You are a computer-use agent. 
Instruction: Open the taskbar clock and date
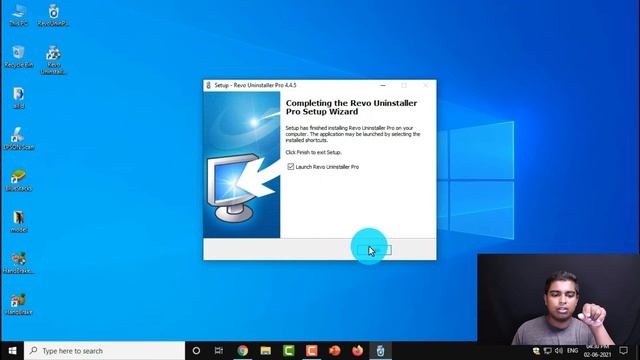coord(597,351)
